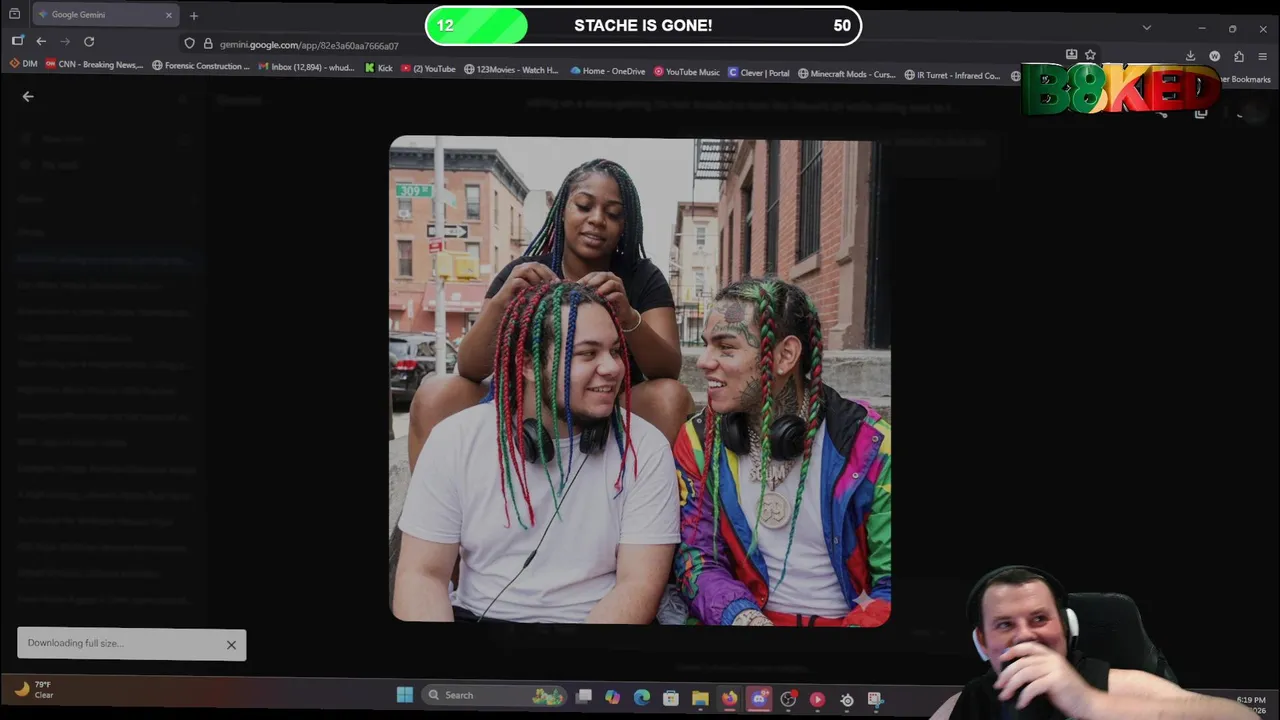Open the Forensic Construction bookmark
The image size is (1280, 720).
[201, 66]
